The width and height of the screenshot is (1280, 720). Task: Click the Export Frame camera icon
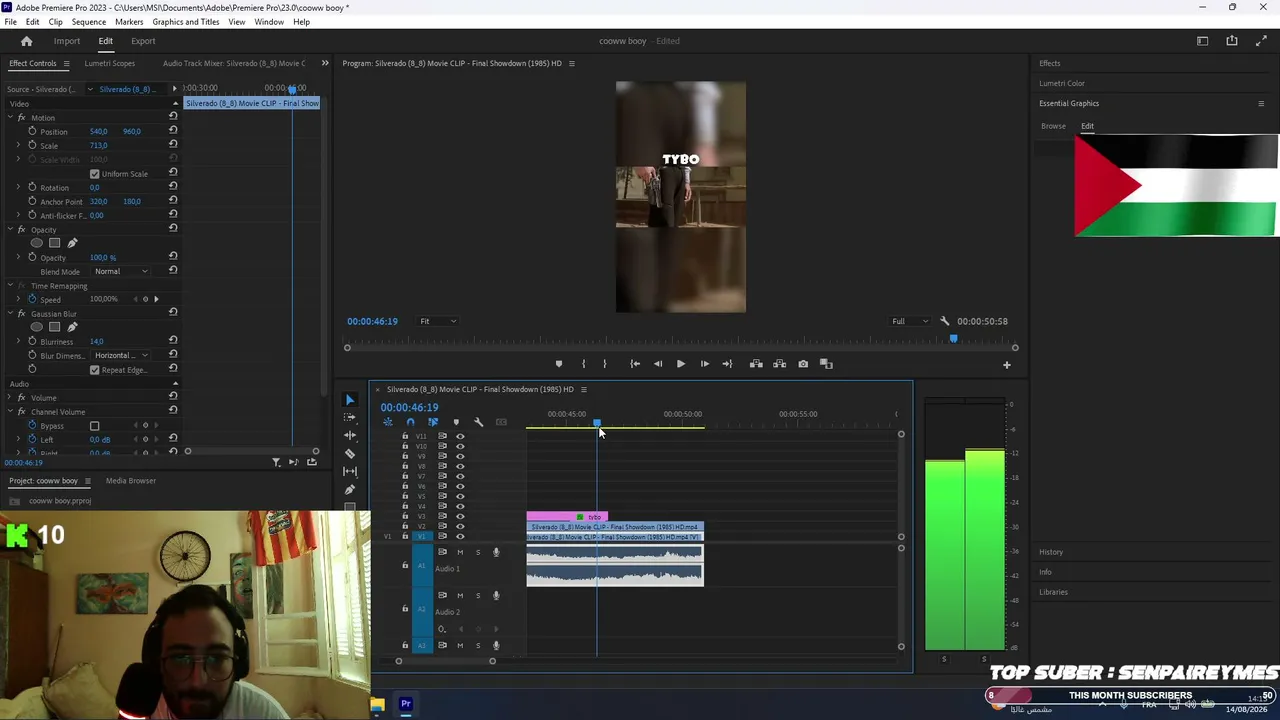coord(803,364)
